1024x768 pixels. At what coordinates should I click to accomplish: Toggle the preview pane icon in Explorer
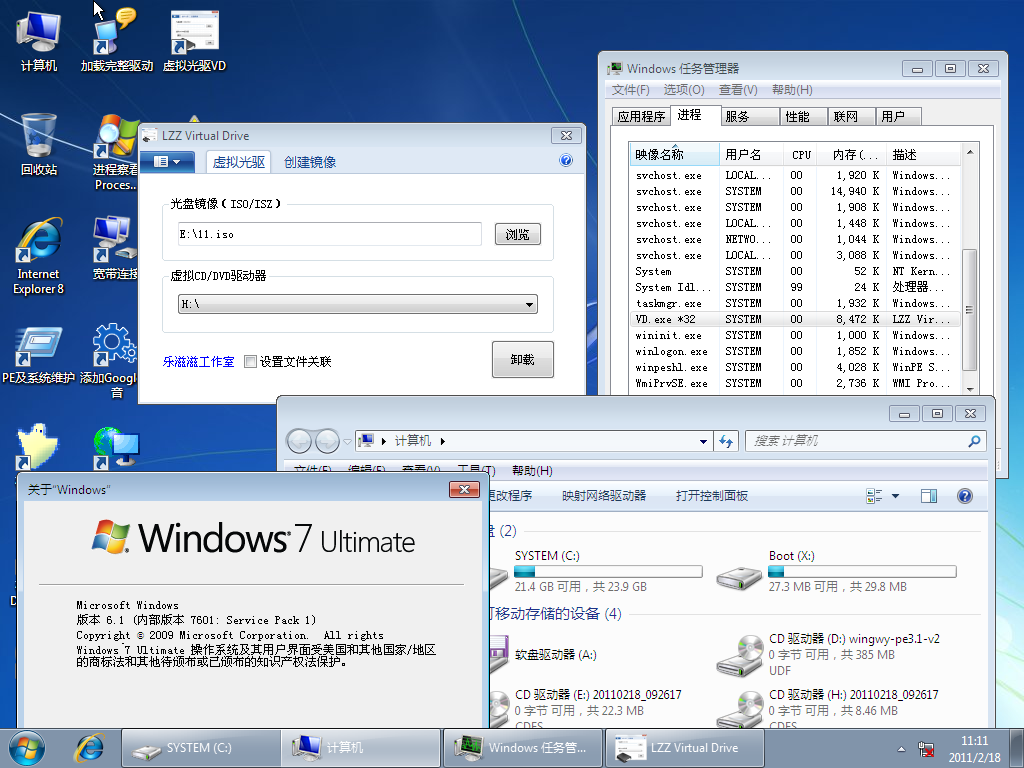point(929,496)
